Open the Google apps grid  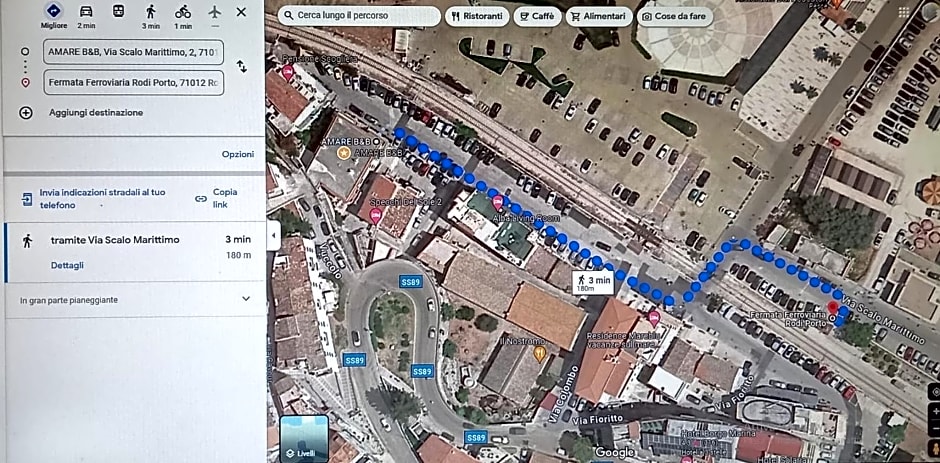[x=931, y=12]
